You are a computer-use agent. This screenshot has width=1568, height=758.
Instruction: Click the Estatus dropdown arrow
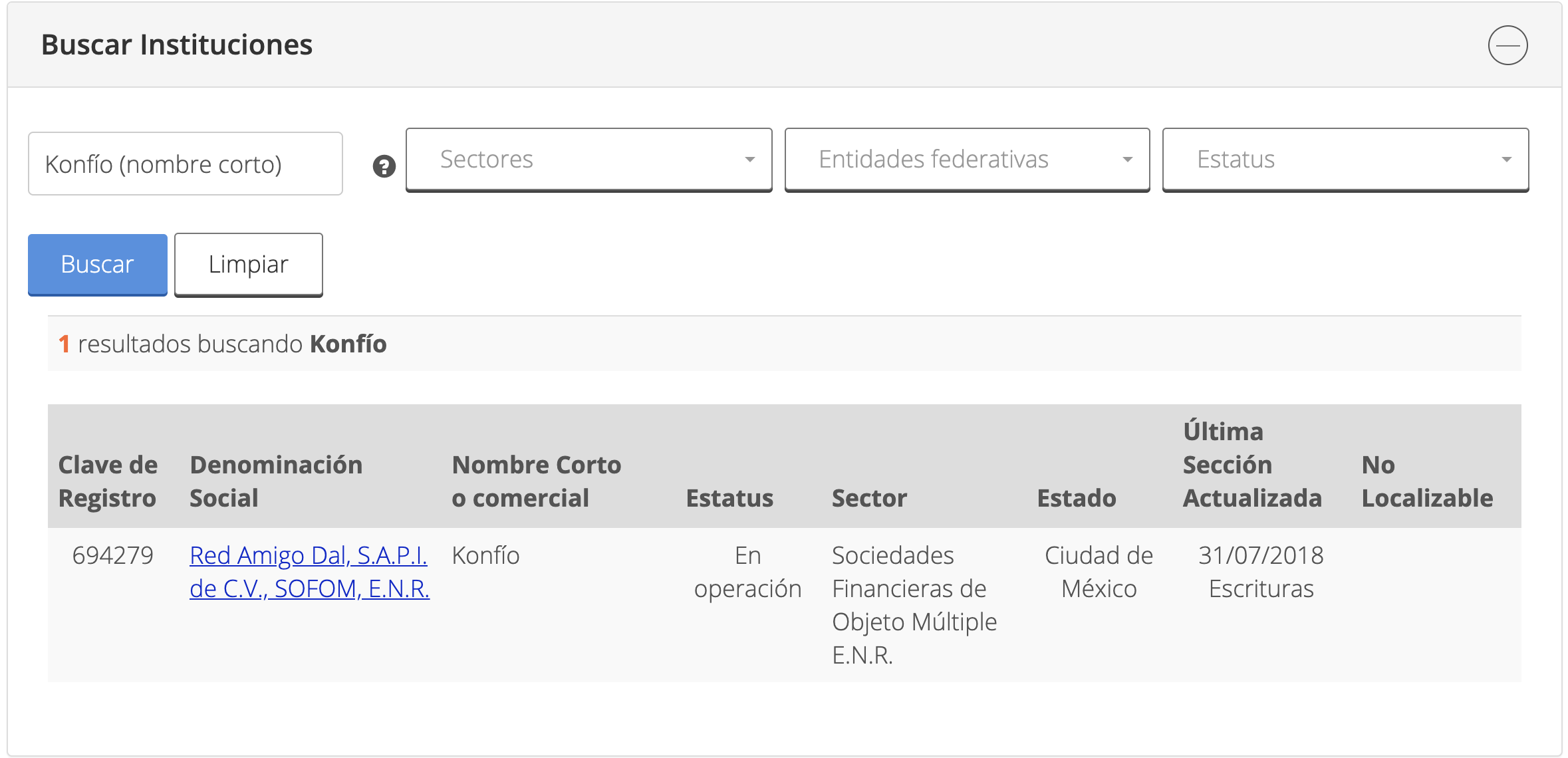(1507, 160)
